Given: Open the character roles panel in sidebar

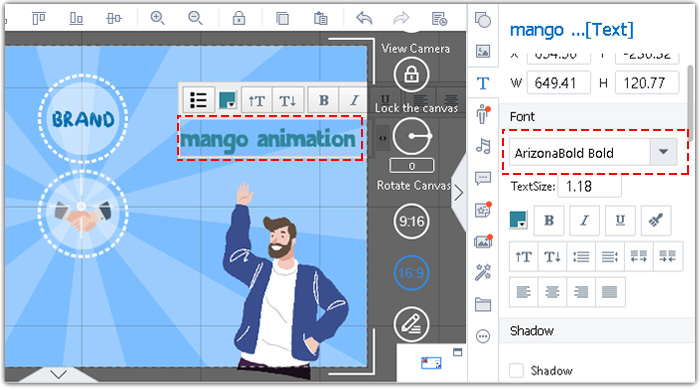Looking at the screenshot, I should (x=483, y=114).
